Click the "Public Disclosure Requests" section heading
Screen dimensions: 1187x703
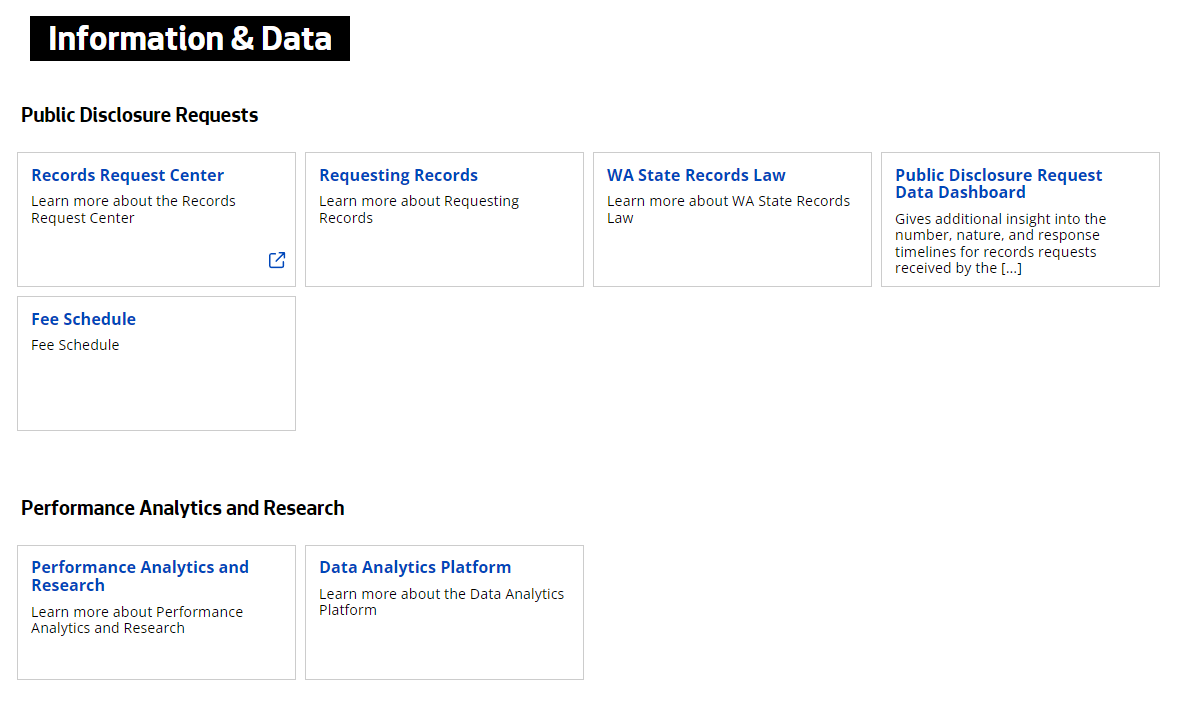pos(139,115)
